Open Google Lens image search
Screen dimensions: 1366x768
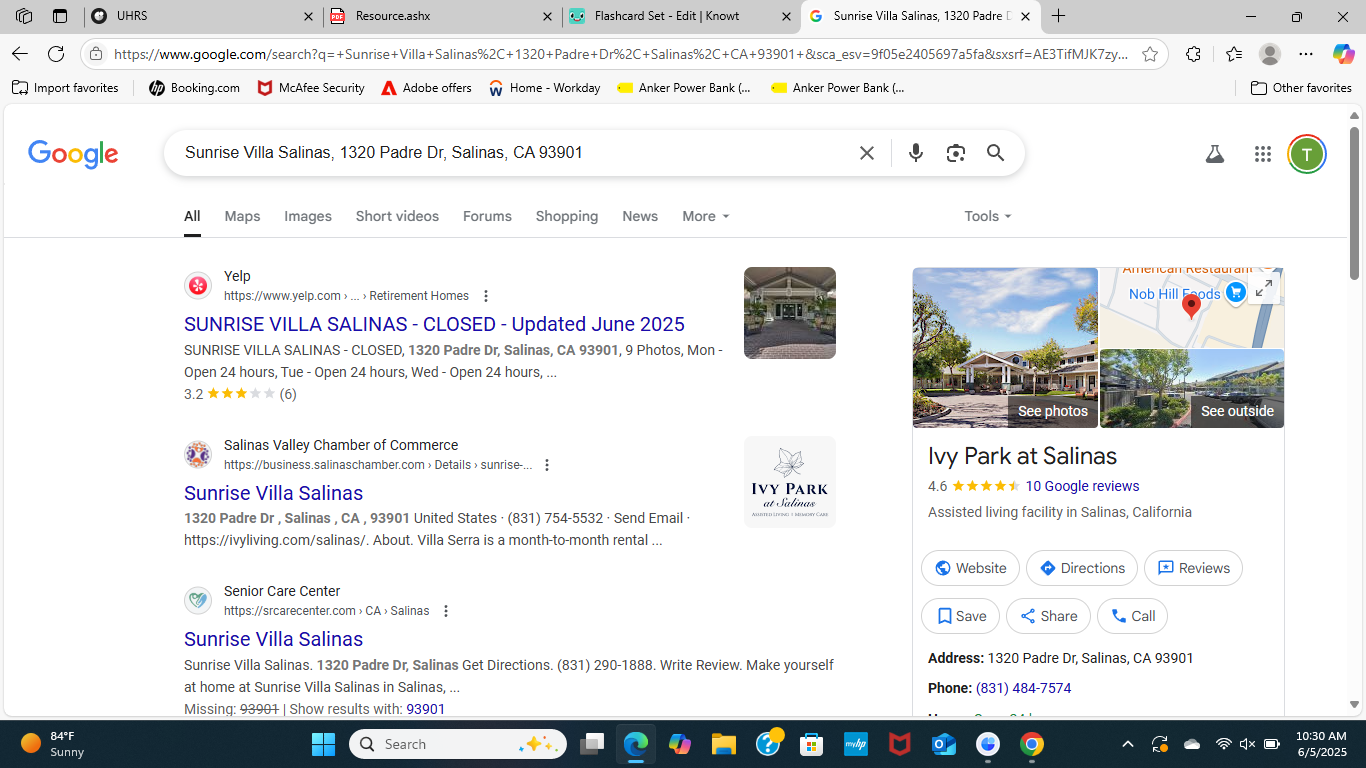956,153
